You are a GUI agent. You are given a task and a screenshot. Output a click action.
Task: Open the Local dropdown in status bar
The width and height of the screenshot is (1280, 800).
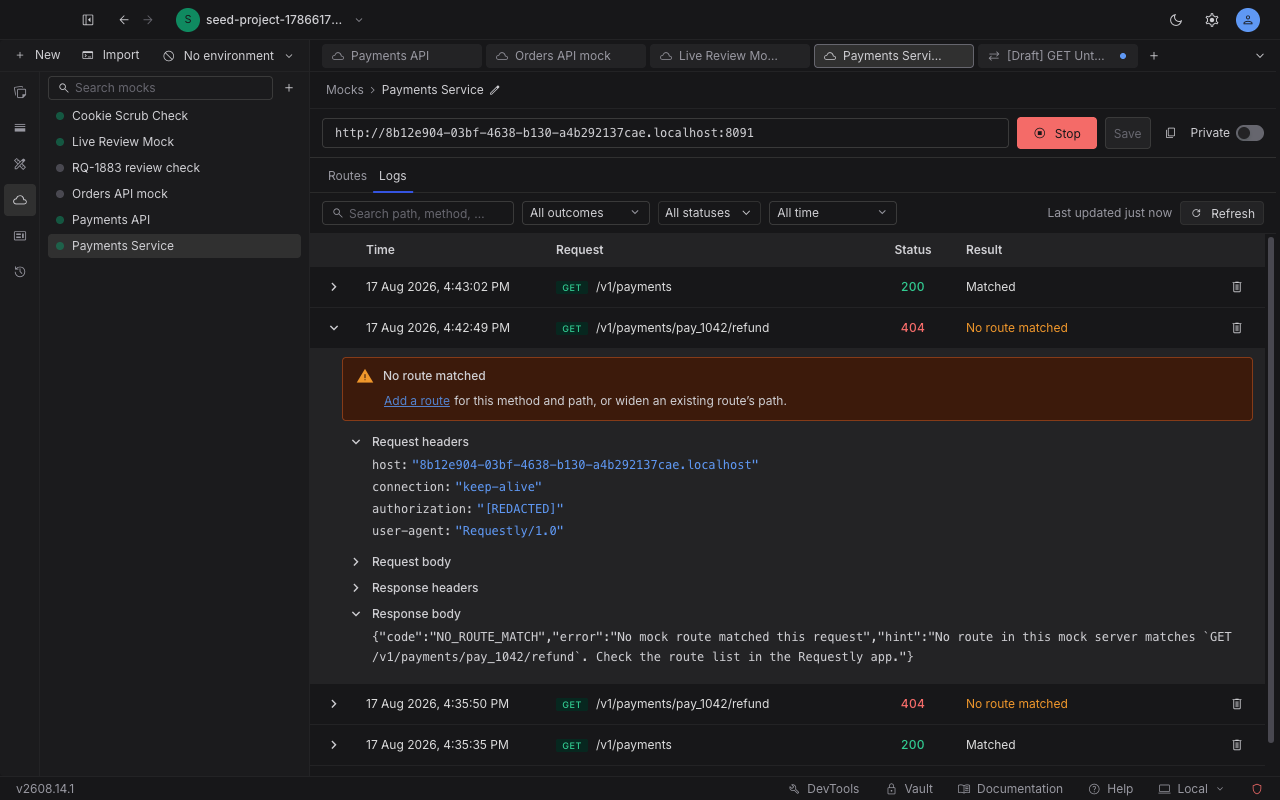click(1191, 789)
